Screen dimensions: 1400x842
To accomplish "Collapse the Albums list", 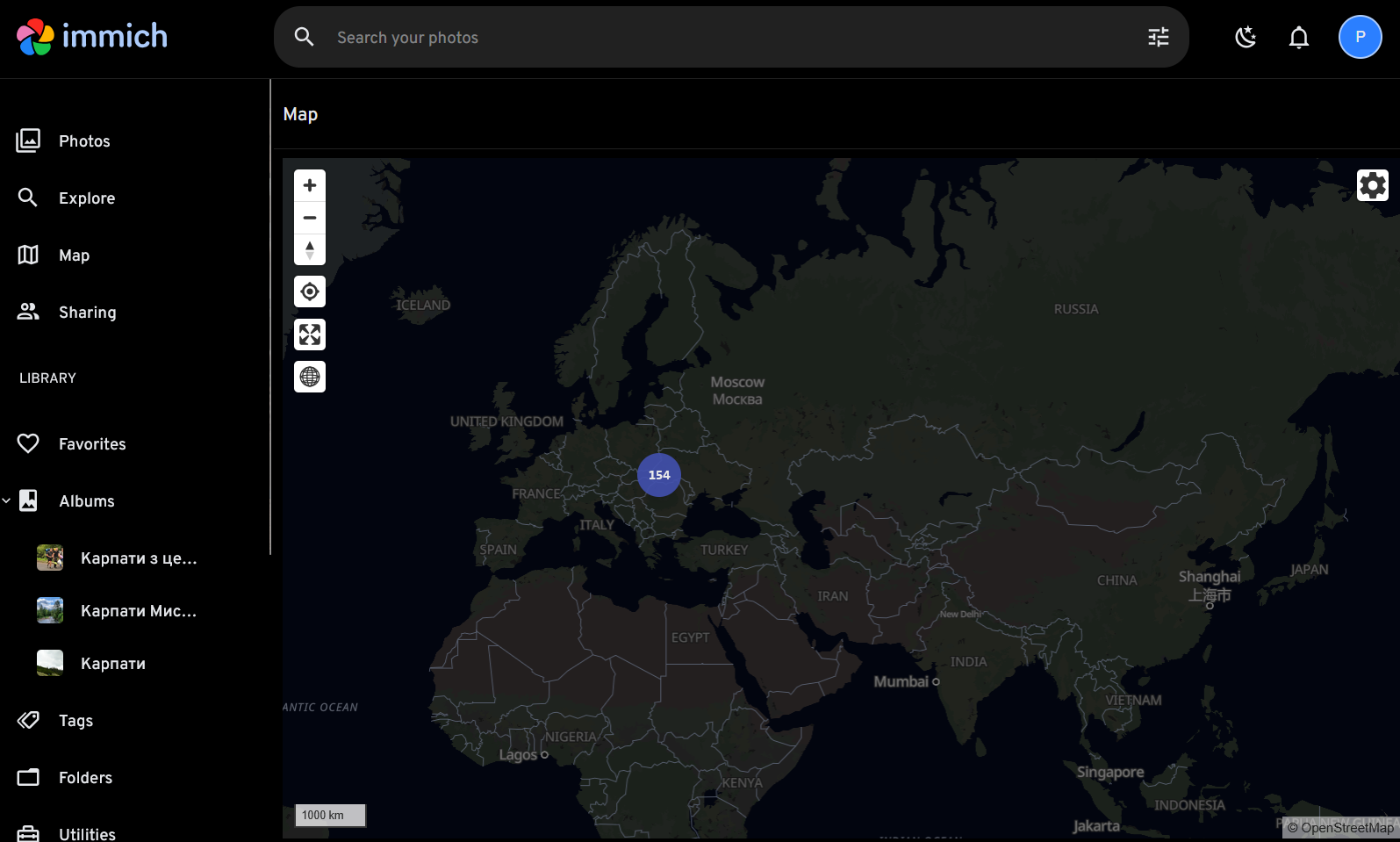I will [7, 500].
